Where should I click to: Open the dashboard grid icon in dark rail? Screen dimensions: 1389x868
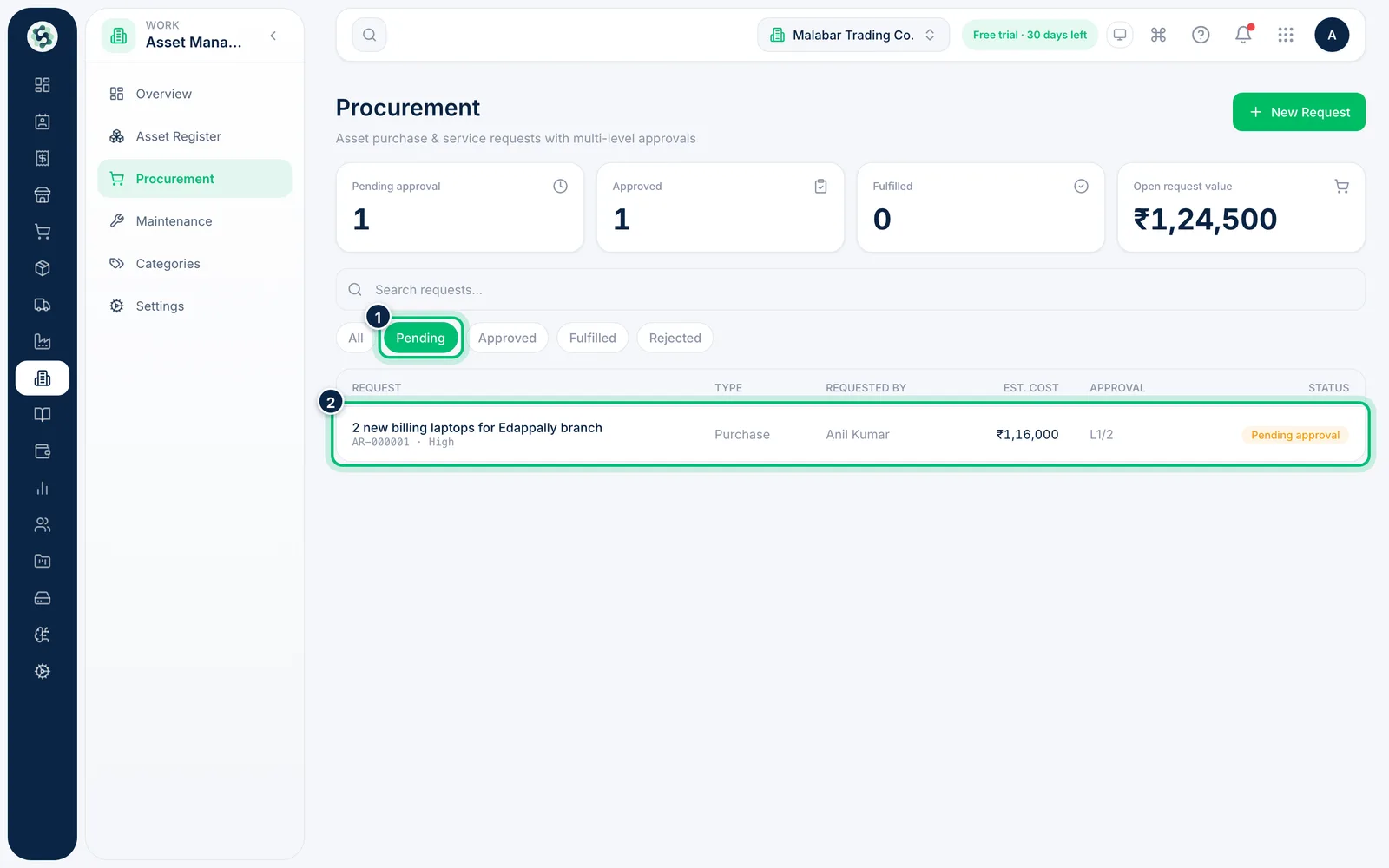click(42, 85)
